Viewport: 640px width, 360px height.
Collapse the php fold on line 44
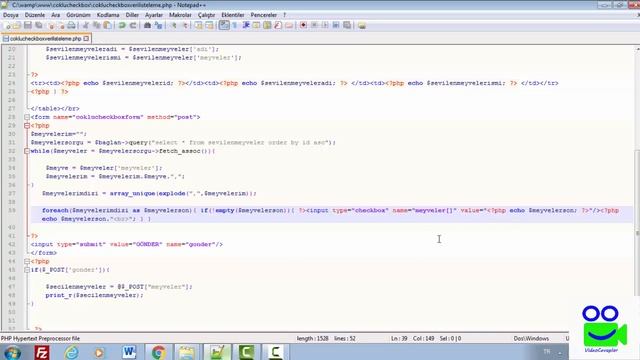(27, 261)
